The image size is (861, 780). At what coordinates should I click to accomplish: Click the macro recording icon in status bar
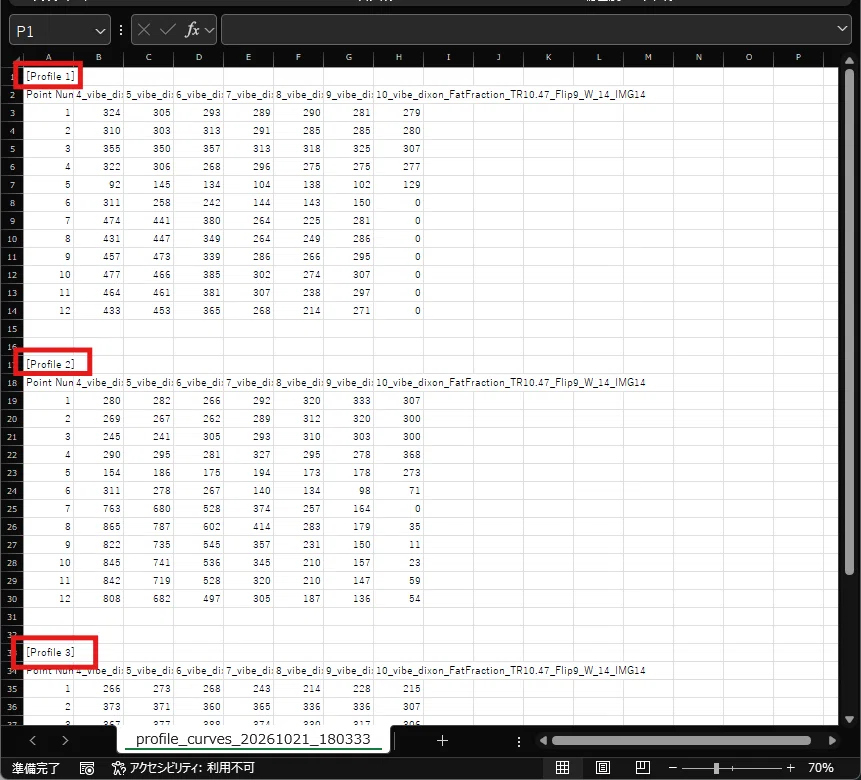(x=87, y=768)
